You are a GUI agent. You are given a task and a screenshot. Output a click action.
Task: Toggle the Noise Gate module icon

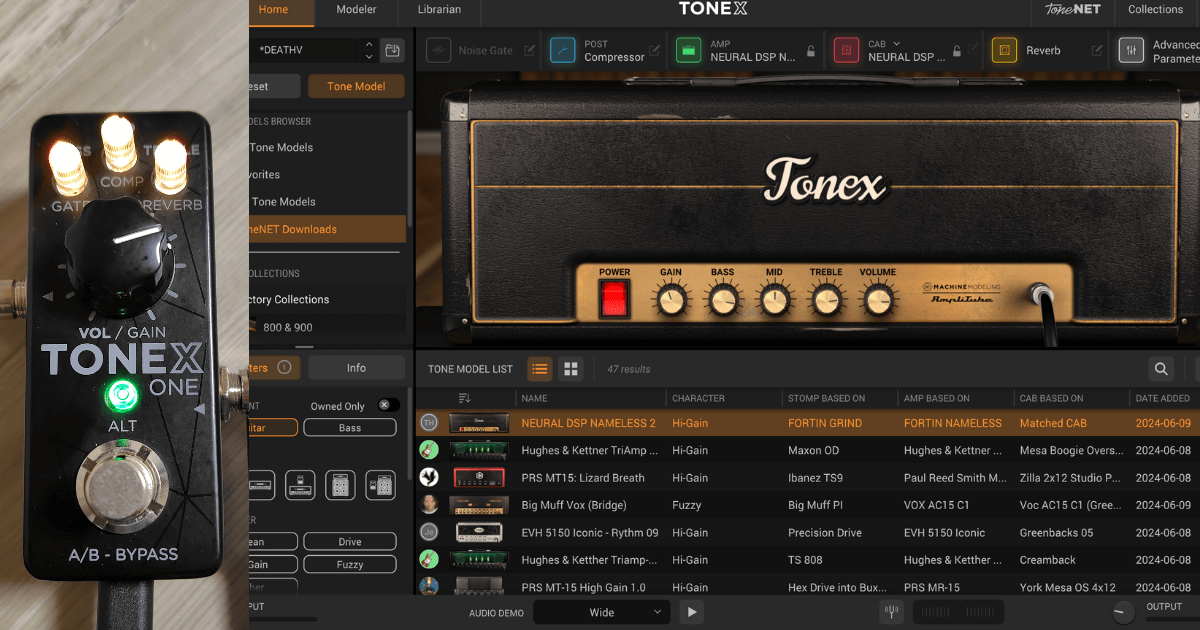tap(438, 50)
